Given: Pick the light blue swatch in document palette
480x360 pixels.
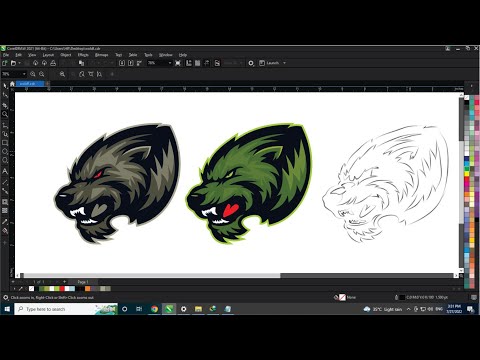Looking at the screenshot, I should tap(72, 289).
